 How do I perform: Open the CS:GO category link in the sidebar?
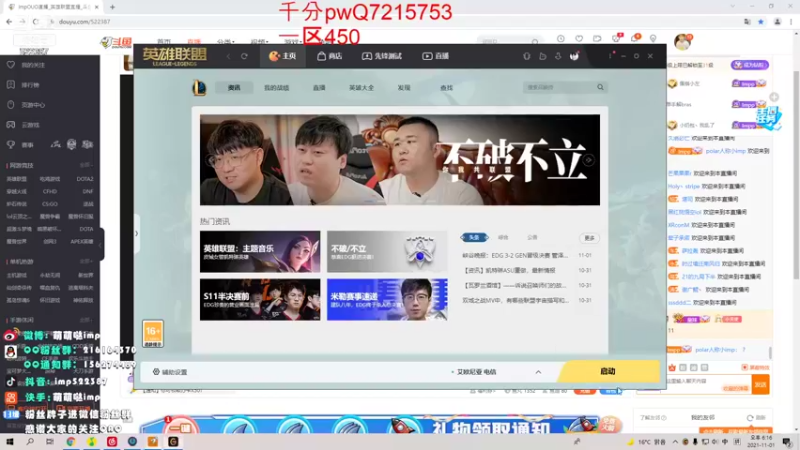pyautogui.click(x=50, y=204)
